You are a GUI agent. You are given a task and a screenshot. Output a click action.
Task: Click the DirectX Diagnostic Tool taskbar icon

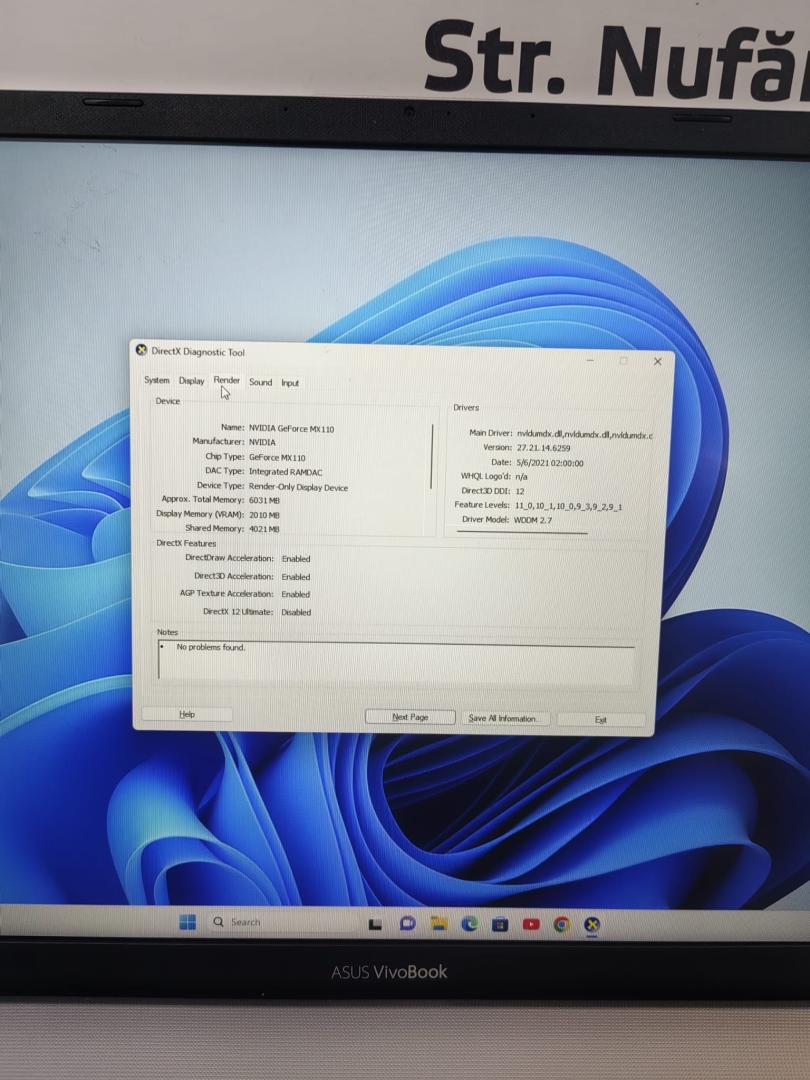click(x=592, y=924)
